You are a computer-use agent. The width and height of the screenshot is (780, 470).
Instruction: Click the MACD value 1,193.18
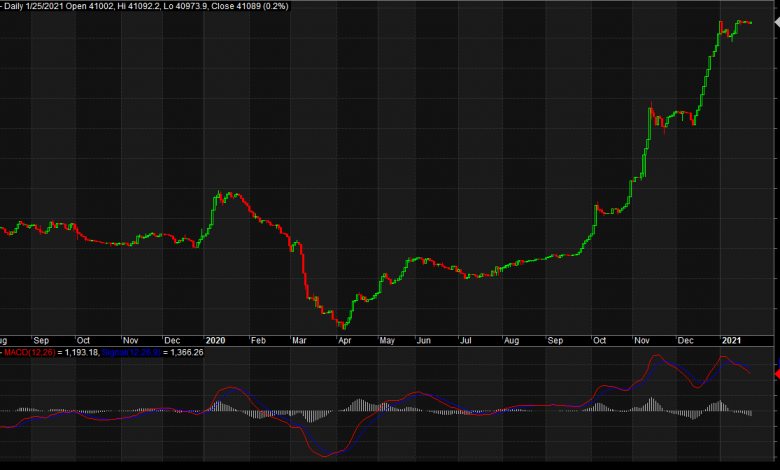pos(82,353)
